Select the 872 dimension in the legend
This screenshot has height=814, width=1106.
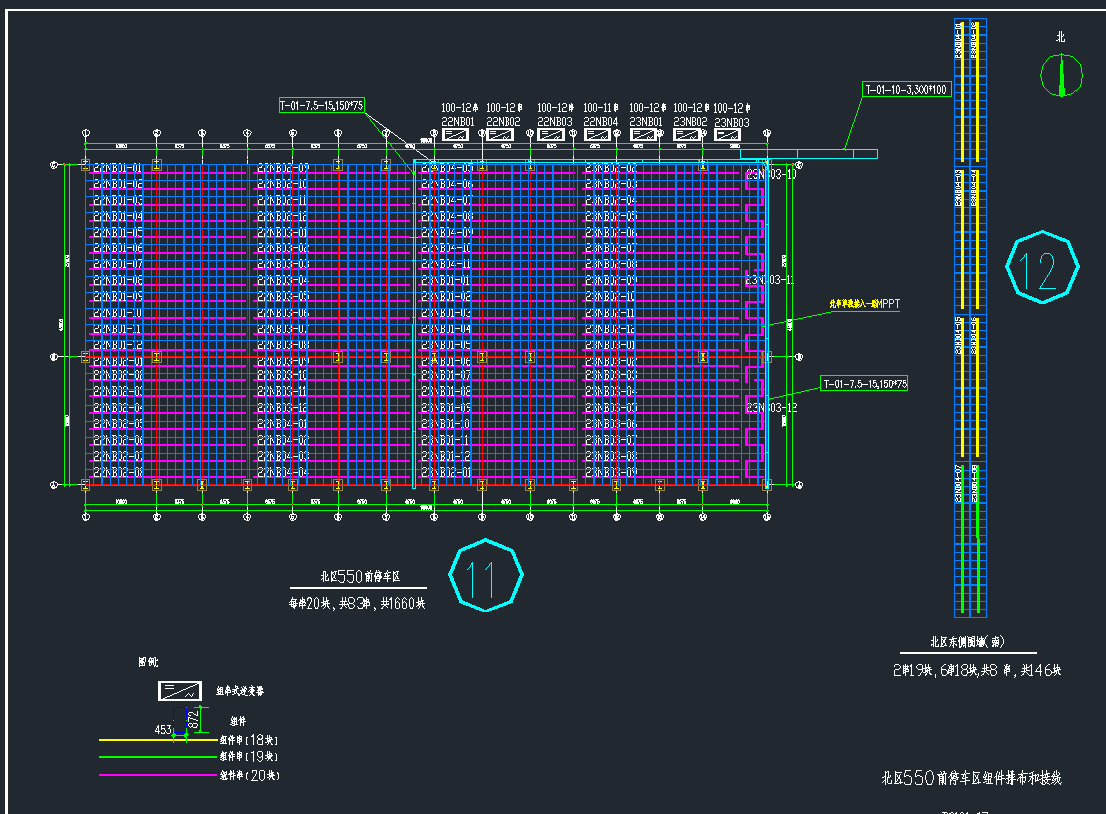(194, 718)
